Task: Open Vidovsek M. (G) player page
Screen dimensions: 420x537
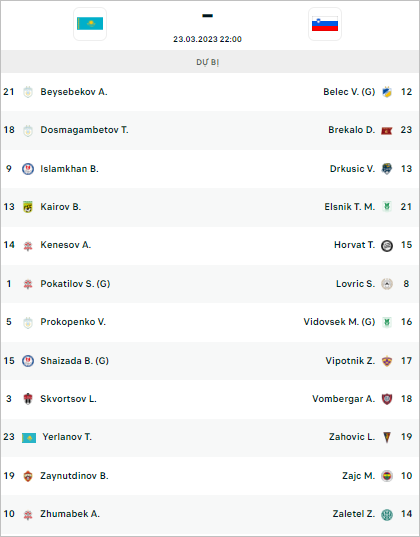Action: [339, 322]
